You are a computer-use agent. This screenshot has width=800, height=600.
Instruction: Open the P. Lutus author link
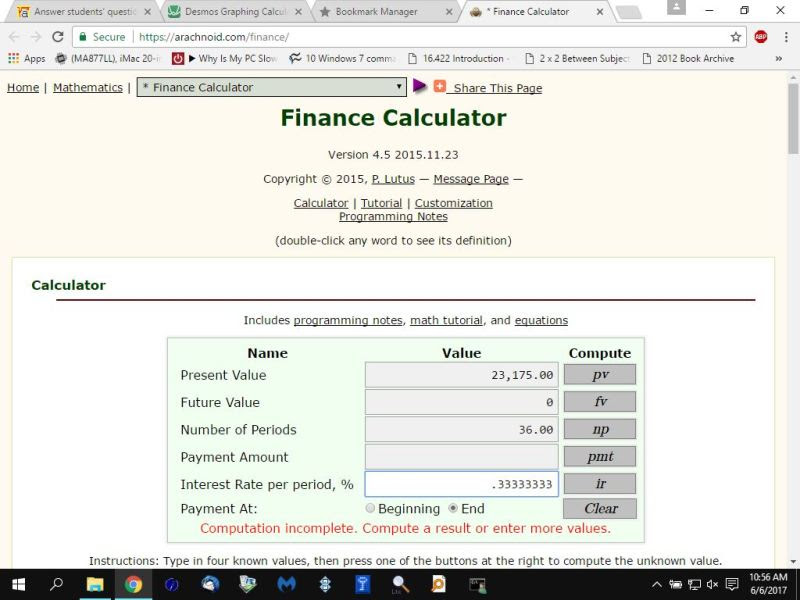(393, 179)
